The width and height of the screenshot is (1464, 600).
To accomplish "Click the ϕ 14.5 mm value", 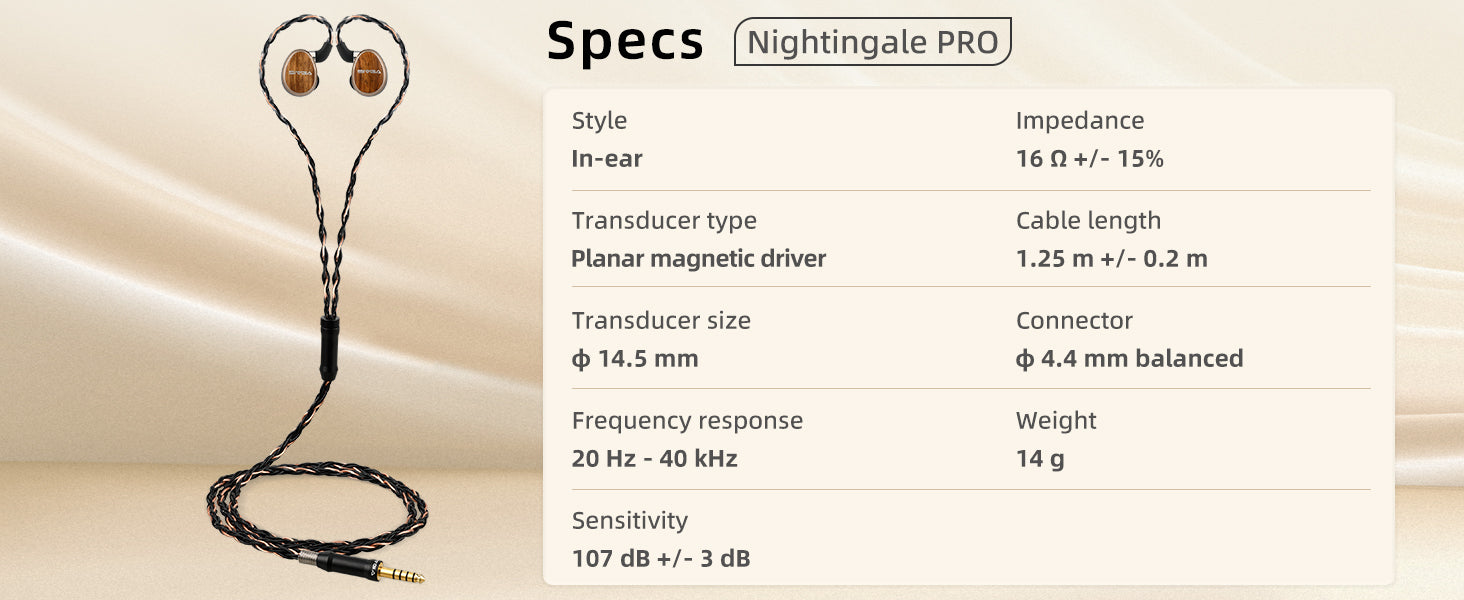I will [634, 359].
